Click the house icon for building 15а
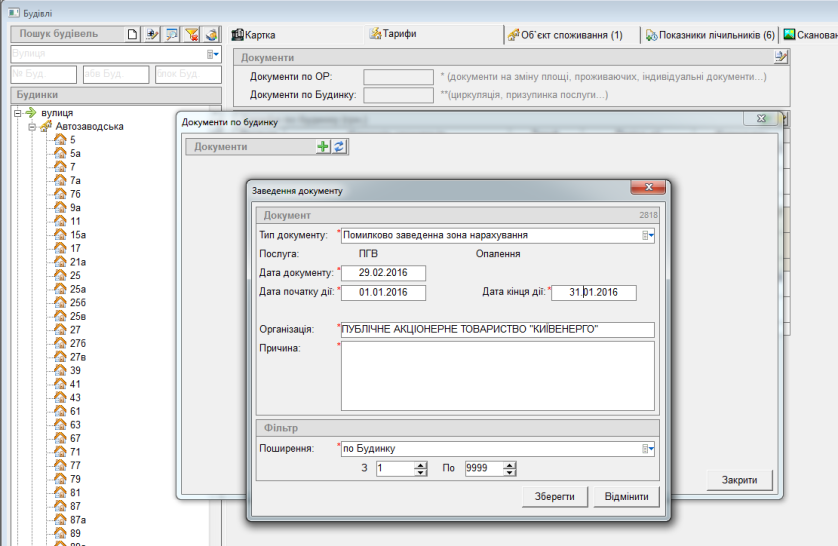Viewport: 838px width, 546px height. click(x=59, y=234)
